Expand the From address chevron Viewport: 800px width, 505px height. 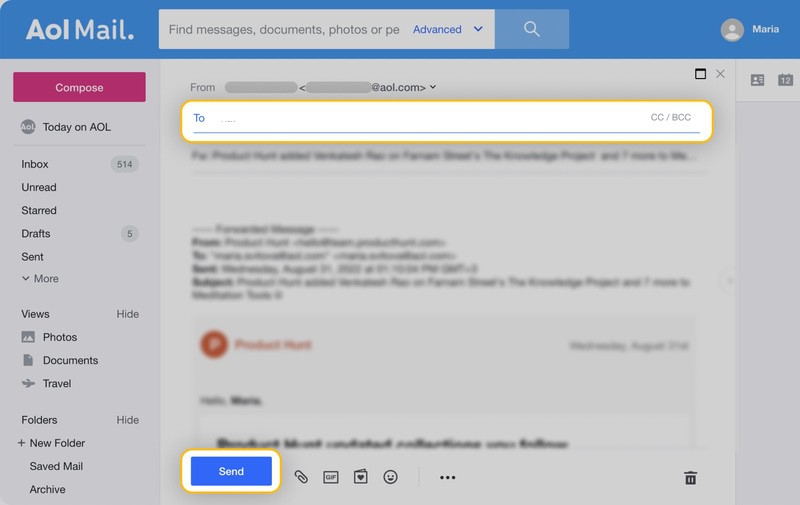433,87
